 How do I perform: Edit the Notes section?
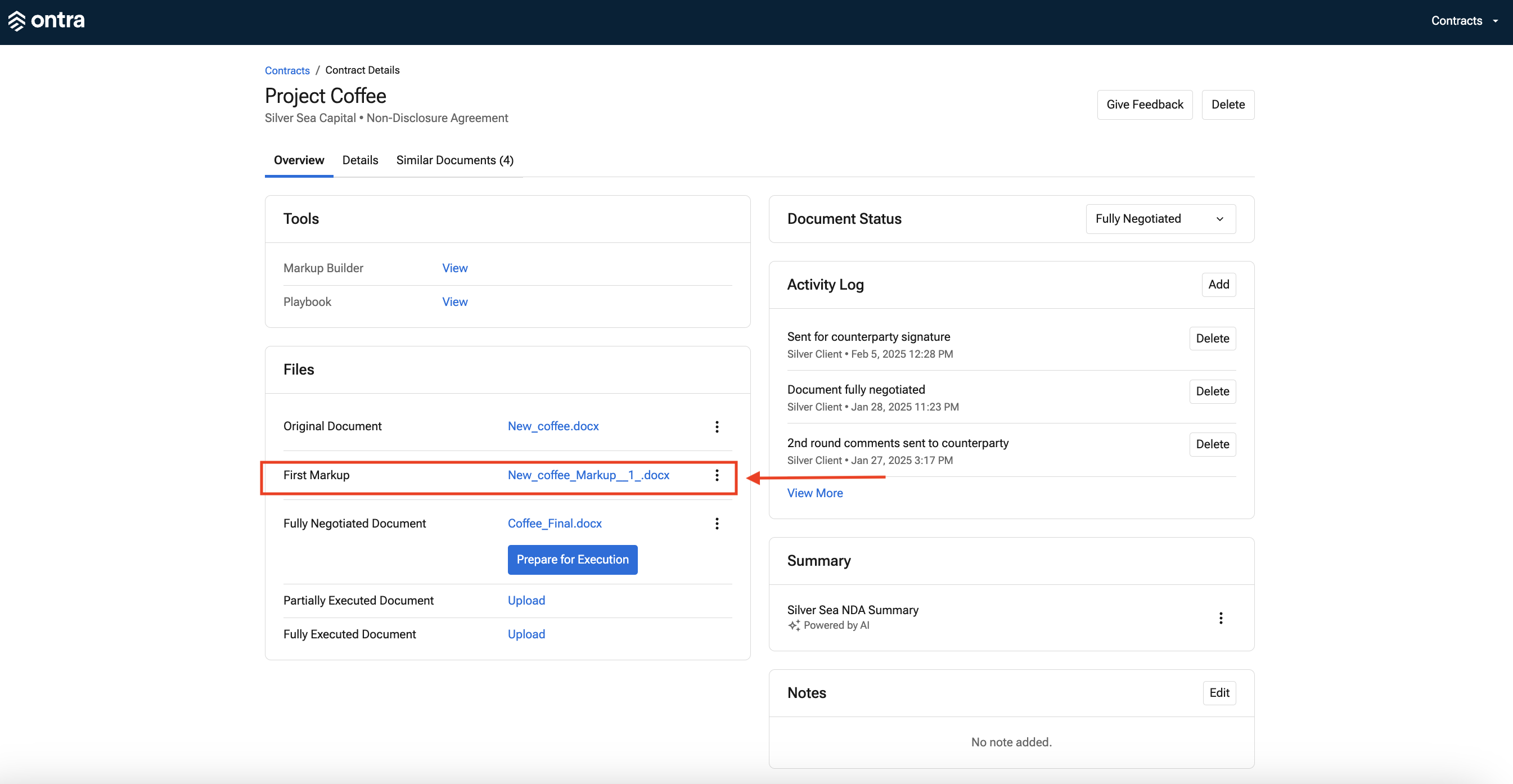pyautogui.click(x=1219, y=692)
